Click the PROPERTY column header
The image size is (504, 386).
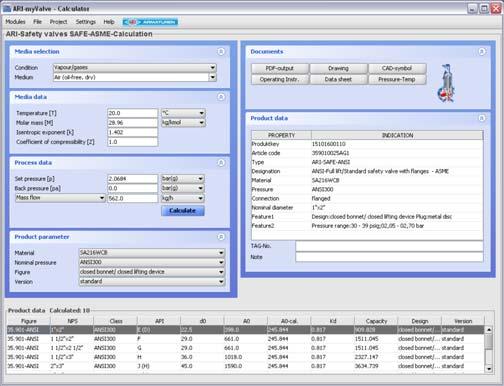tap(281, 135)
